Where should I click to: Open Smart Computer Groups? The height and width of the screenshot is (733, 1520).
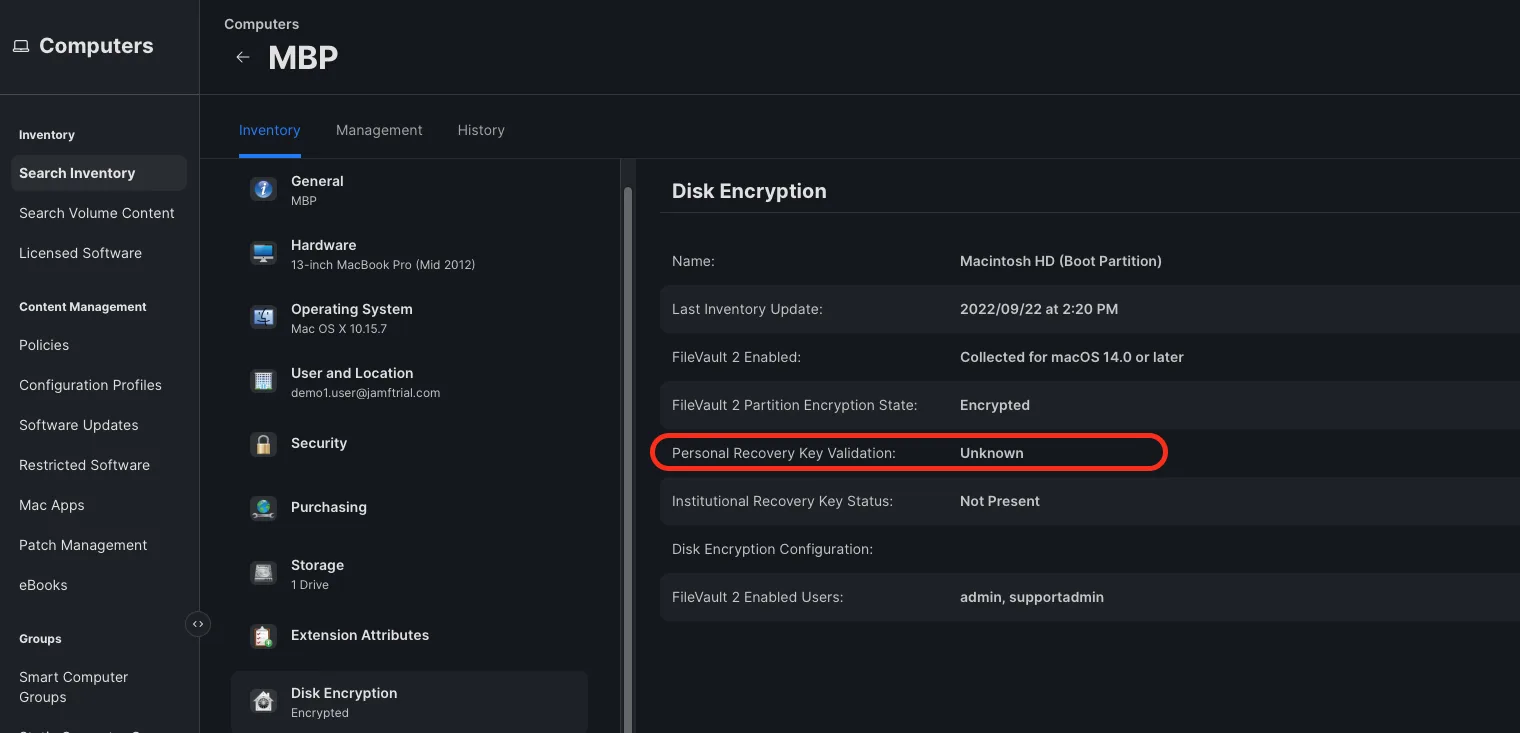[x=74, y=687]
